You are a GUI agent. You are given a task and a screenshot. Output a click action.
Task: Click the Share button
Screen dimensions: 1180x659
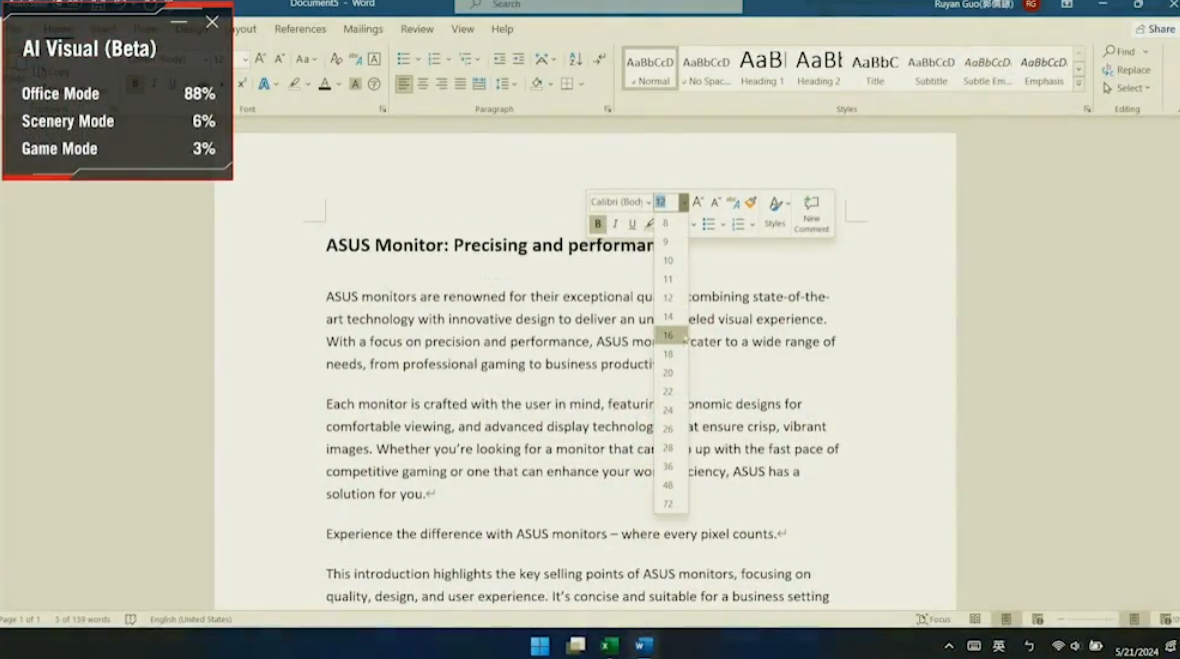coord(1155,29)
